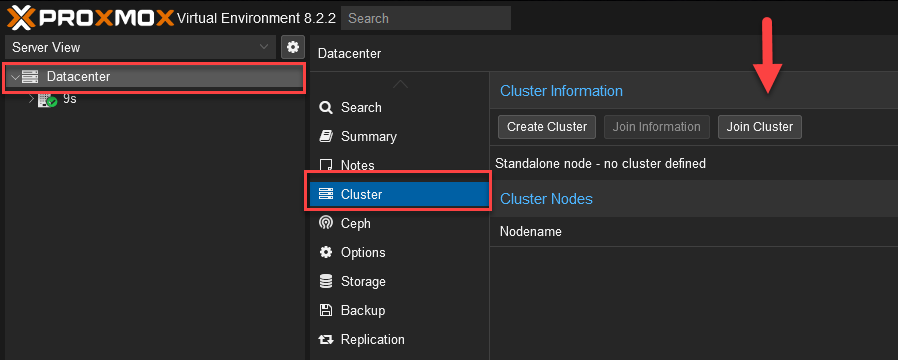Click the 9s node status icon

click(x=47, y=100)
